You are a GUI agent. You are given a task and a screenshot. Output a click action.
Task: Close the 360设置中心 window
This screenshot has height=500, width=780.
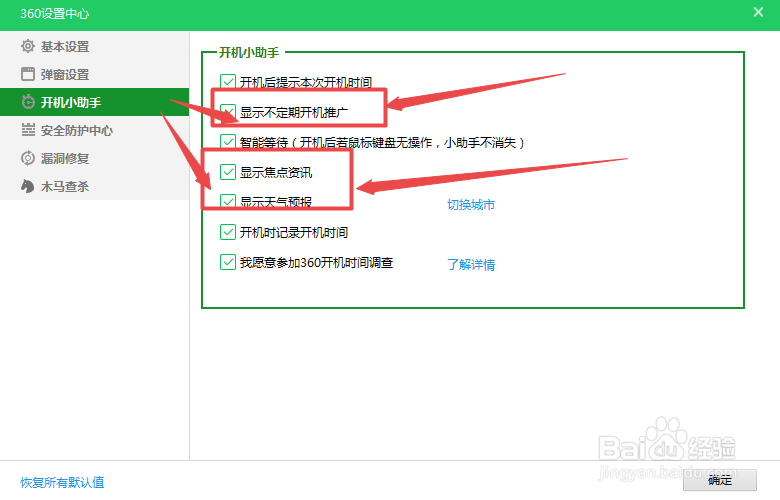coord(758,12)
